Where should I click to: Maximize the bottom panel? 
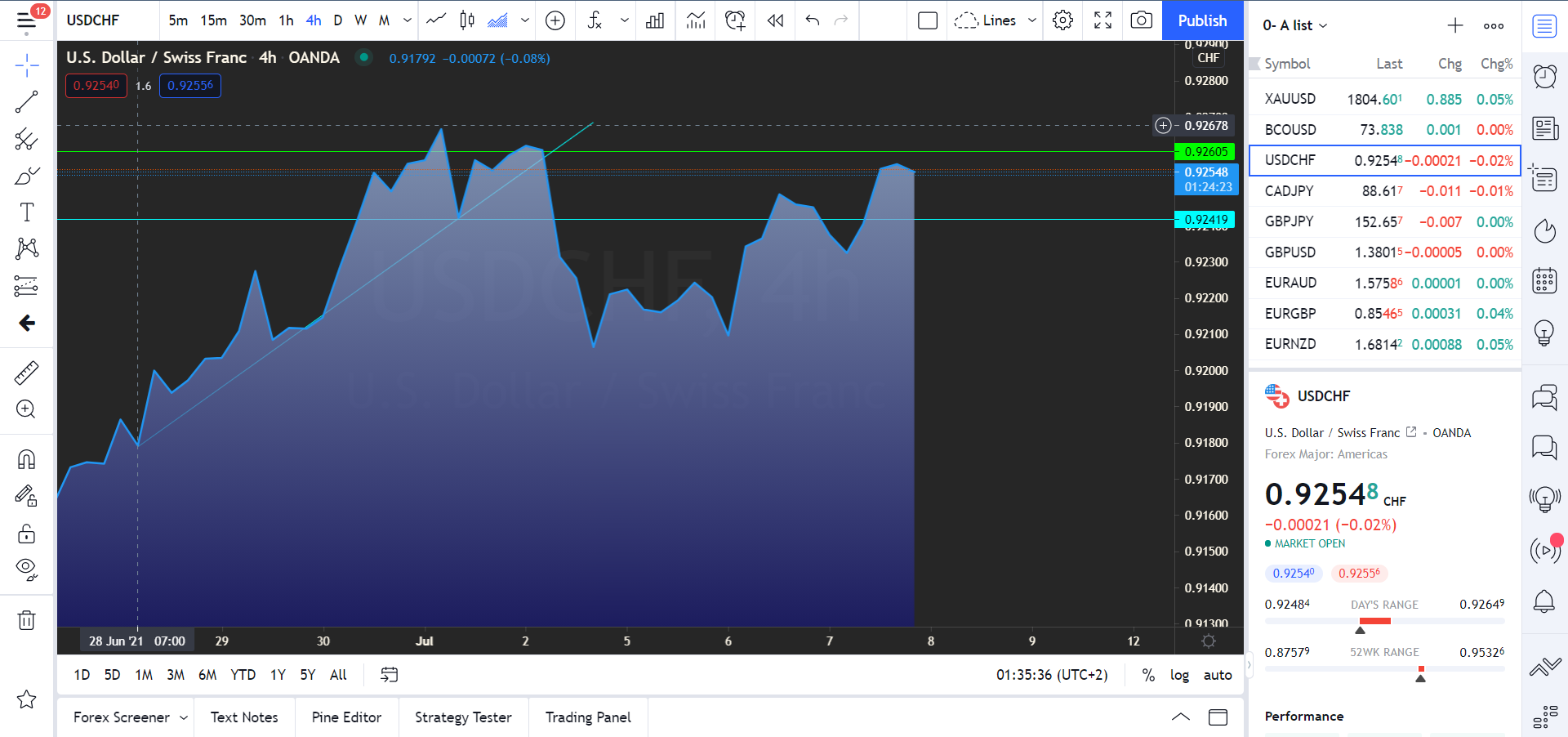coord(1218,717)
